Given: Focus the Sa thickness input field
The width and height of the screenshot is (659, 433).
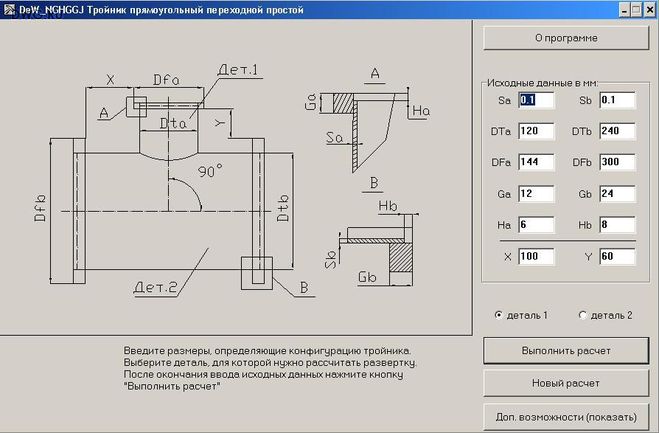Looking at the screenshot, I should tap(535, 100).
